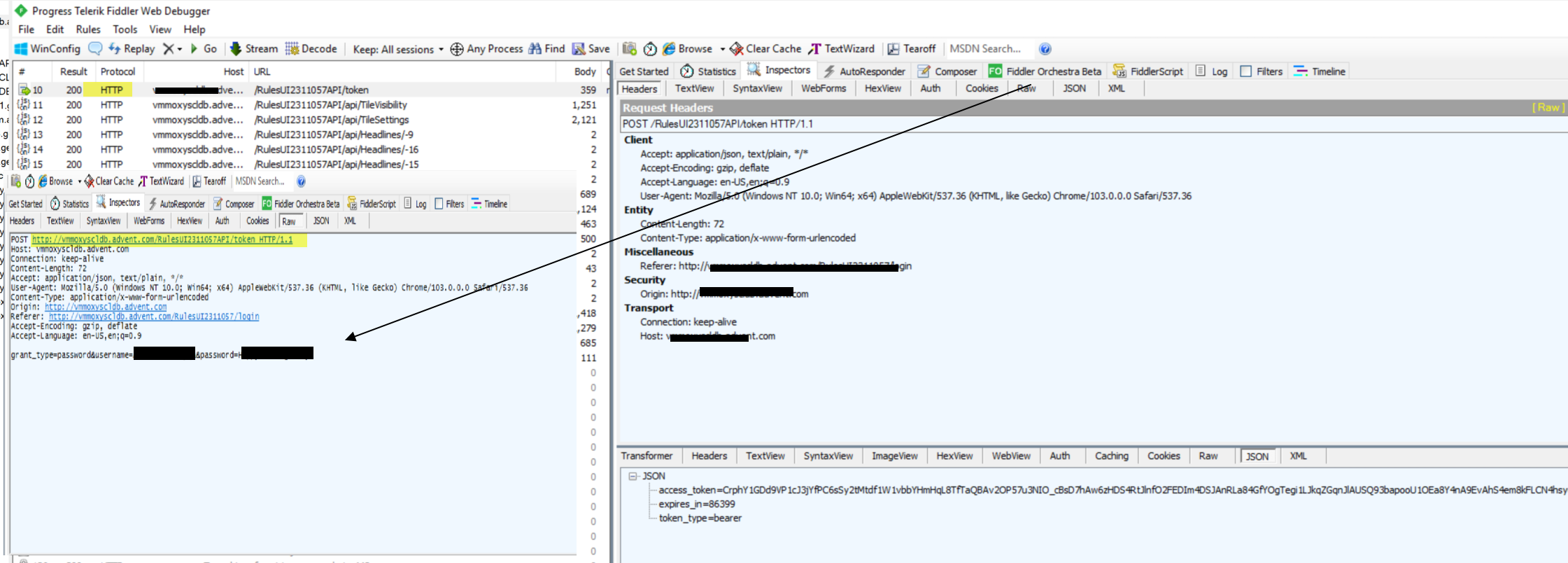This screenshot has height=563, width=1568.
Task: Sort sessions by the URL column header
Action: [402, 71]
